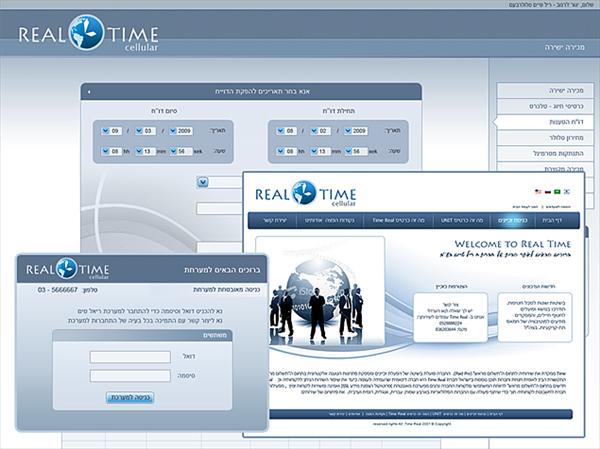
Task: Click the website footer navigation links bar
Action: pyautogui.click(x=421, y=414)
